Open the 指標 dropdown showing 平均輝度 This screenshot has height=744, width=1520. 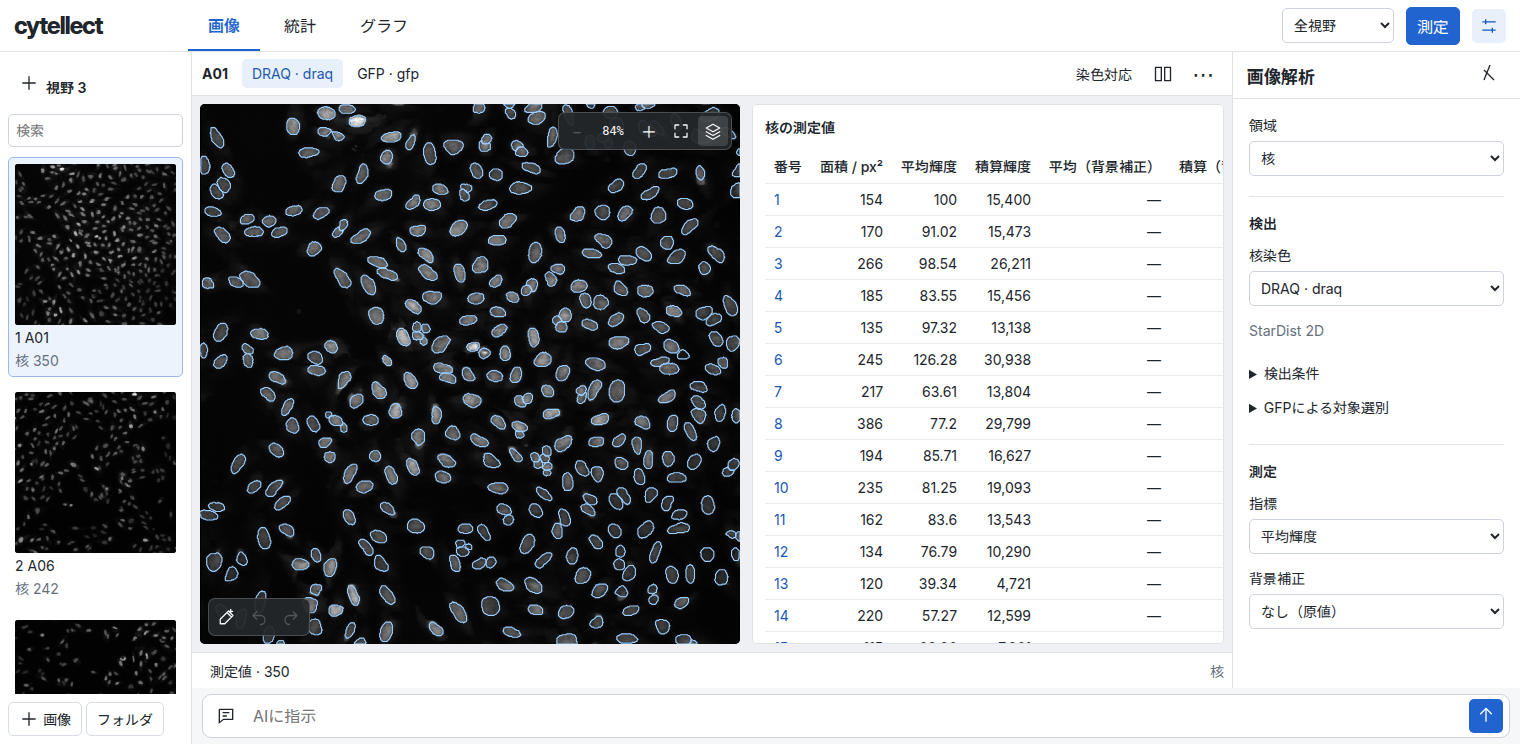1376,536
